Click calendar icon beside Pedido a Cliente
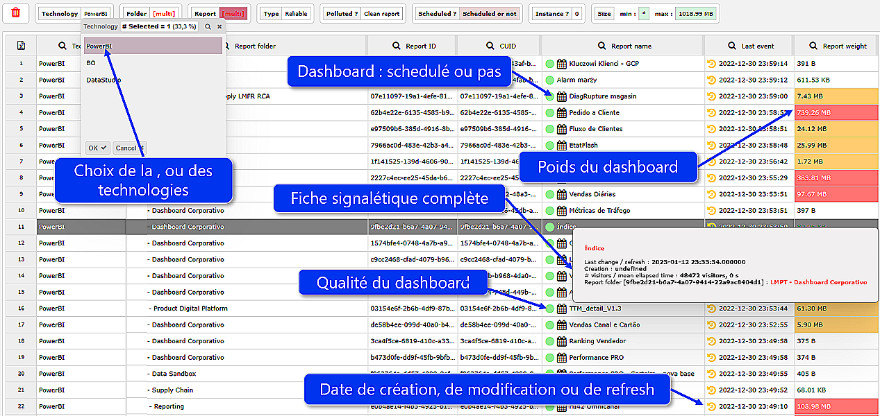 pyautogui.click(x=561, y=113)
